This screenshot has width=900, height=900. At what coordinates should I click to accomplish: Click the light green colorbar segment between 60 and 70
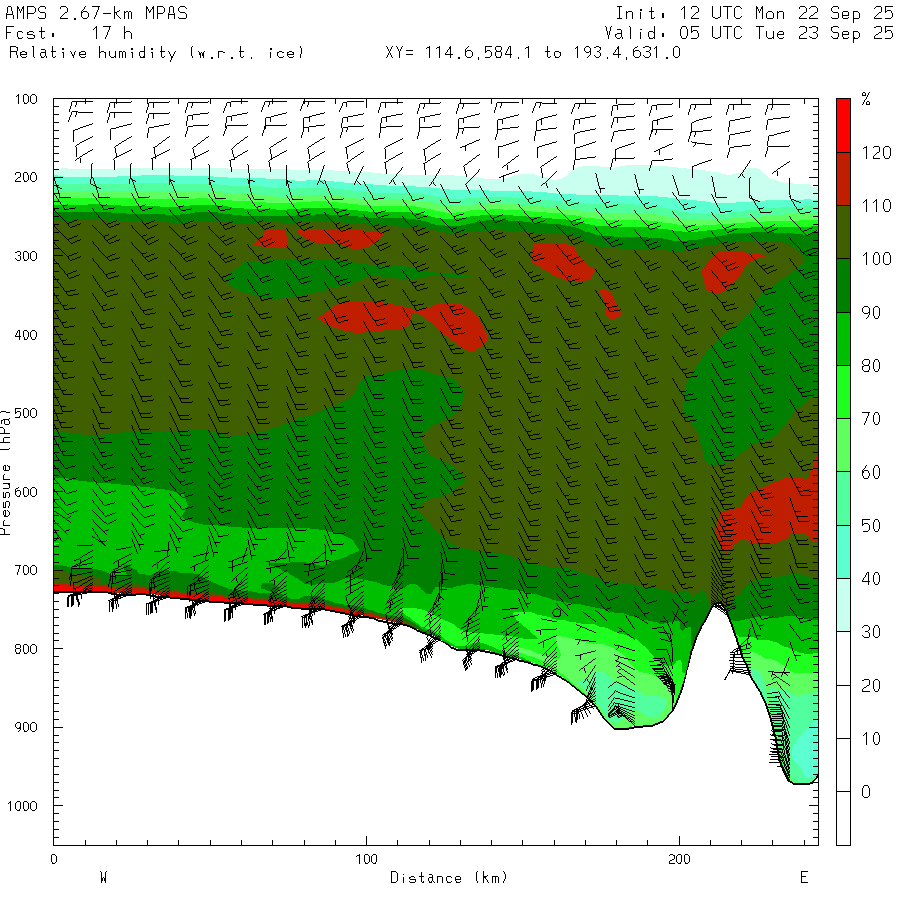coord(843,445)
